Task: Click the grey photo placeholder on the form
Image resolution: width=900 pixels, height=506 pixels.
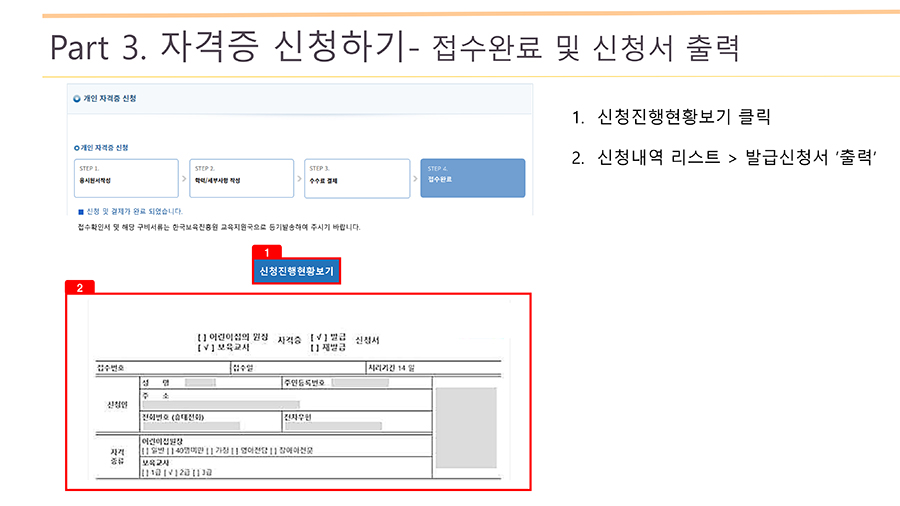Action: point(466,427)
